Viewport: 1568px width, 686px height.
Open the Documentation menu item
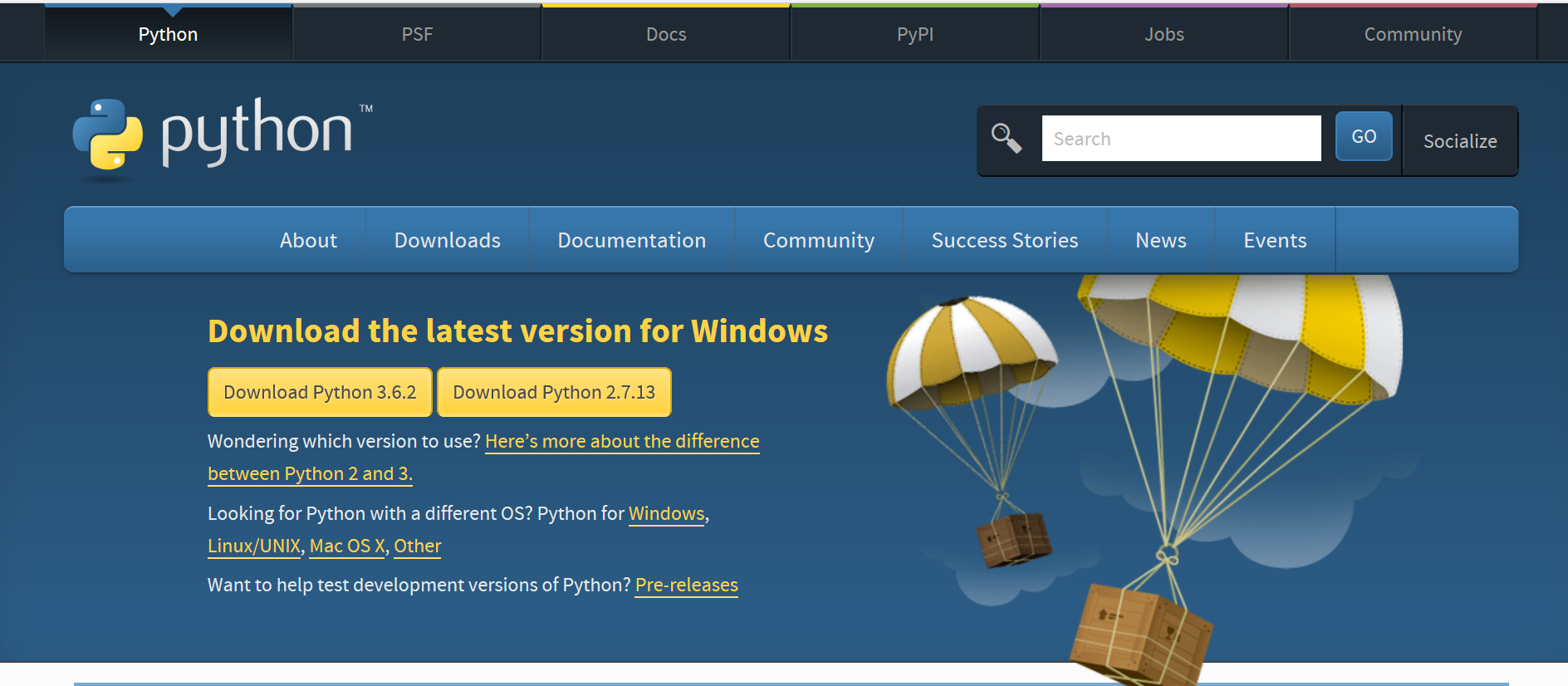pos(632,240)
